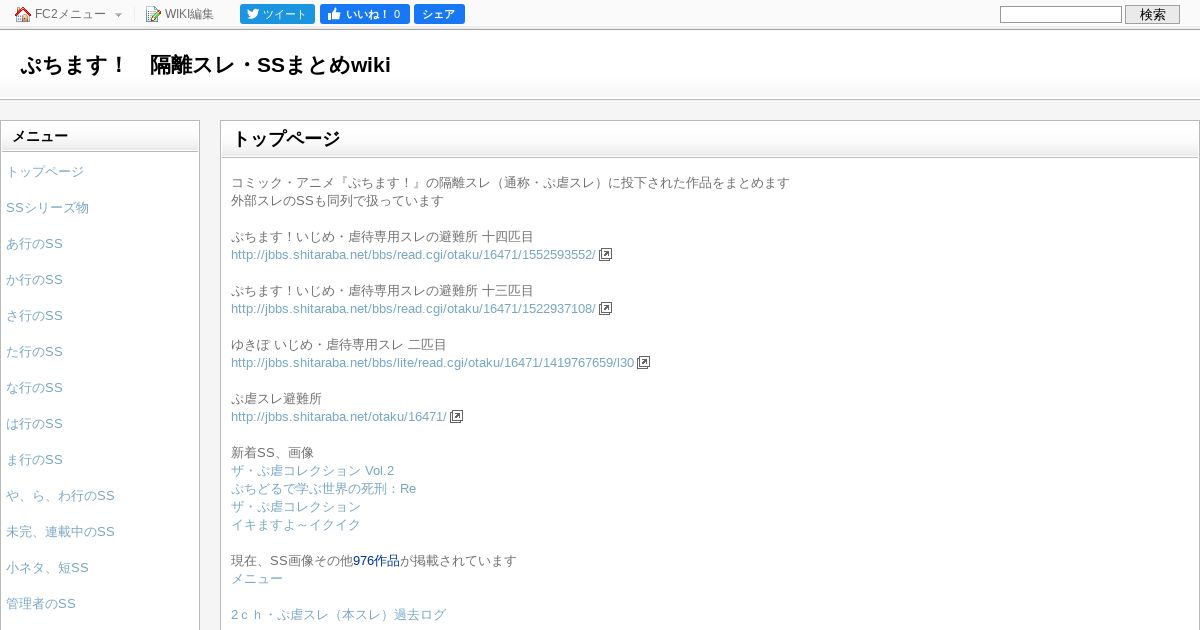Click the メニュー sidebar heading
The height and width of the screenshot is (630, 1200).
40,136
